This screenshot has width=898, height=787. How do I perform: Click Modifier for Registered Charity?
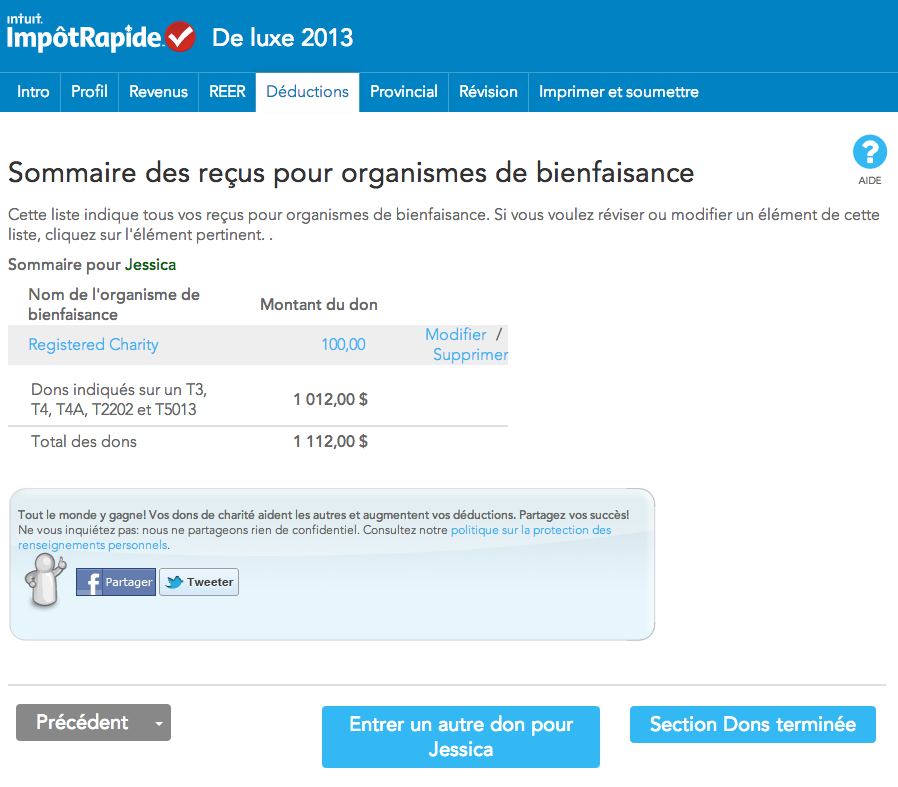click(455, 335)
